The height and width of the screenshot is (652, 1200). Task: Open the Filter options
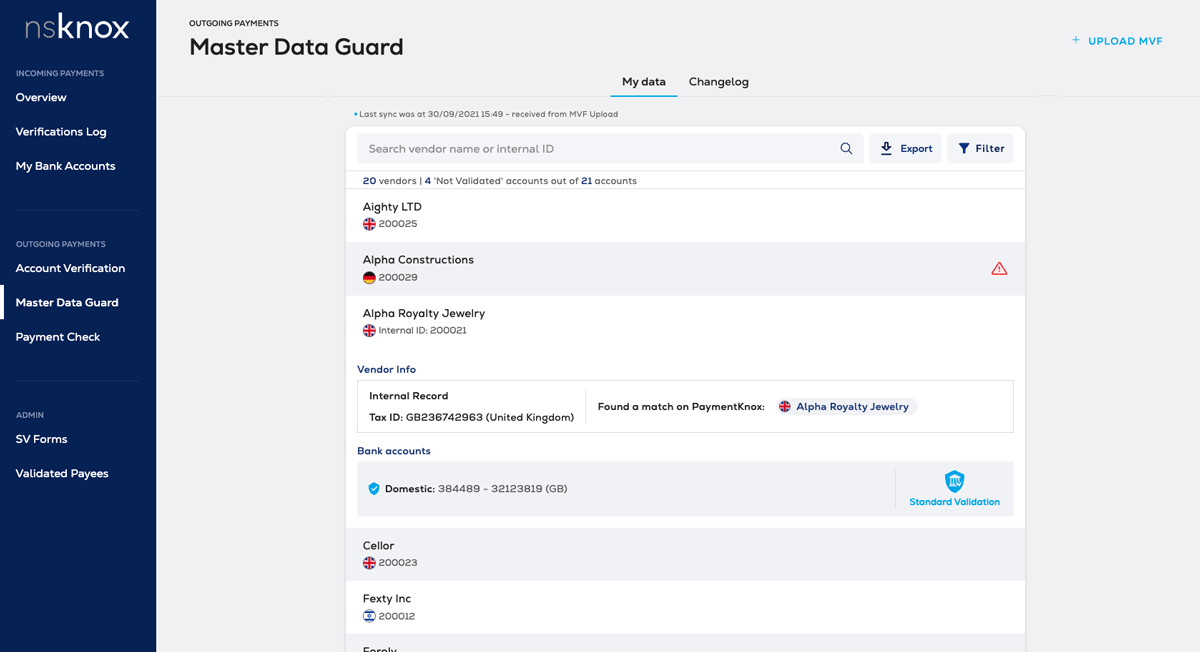click(x=980, y=149)
